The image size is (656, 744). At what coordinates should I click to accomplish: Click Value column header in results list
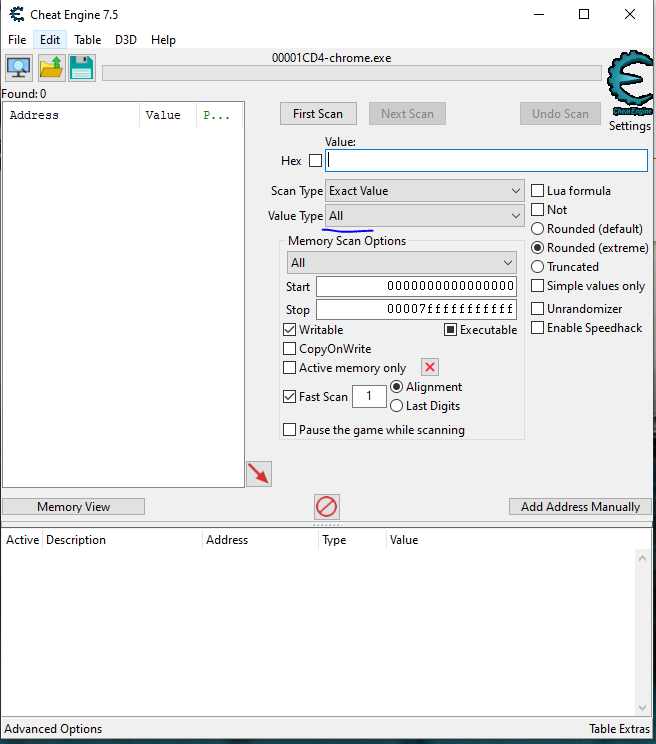[168, 115]
